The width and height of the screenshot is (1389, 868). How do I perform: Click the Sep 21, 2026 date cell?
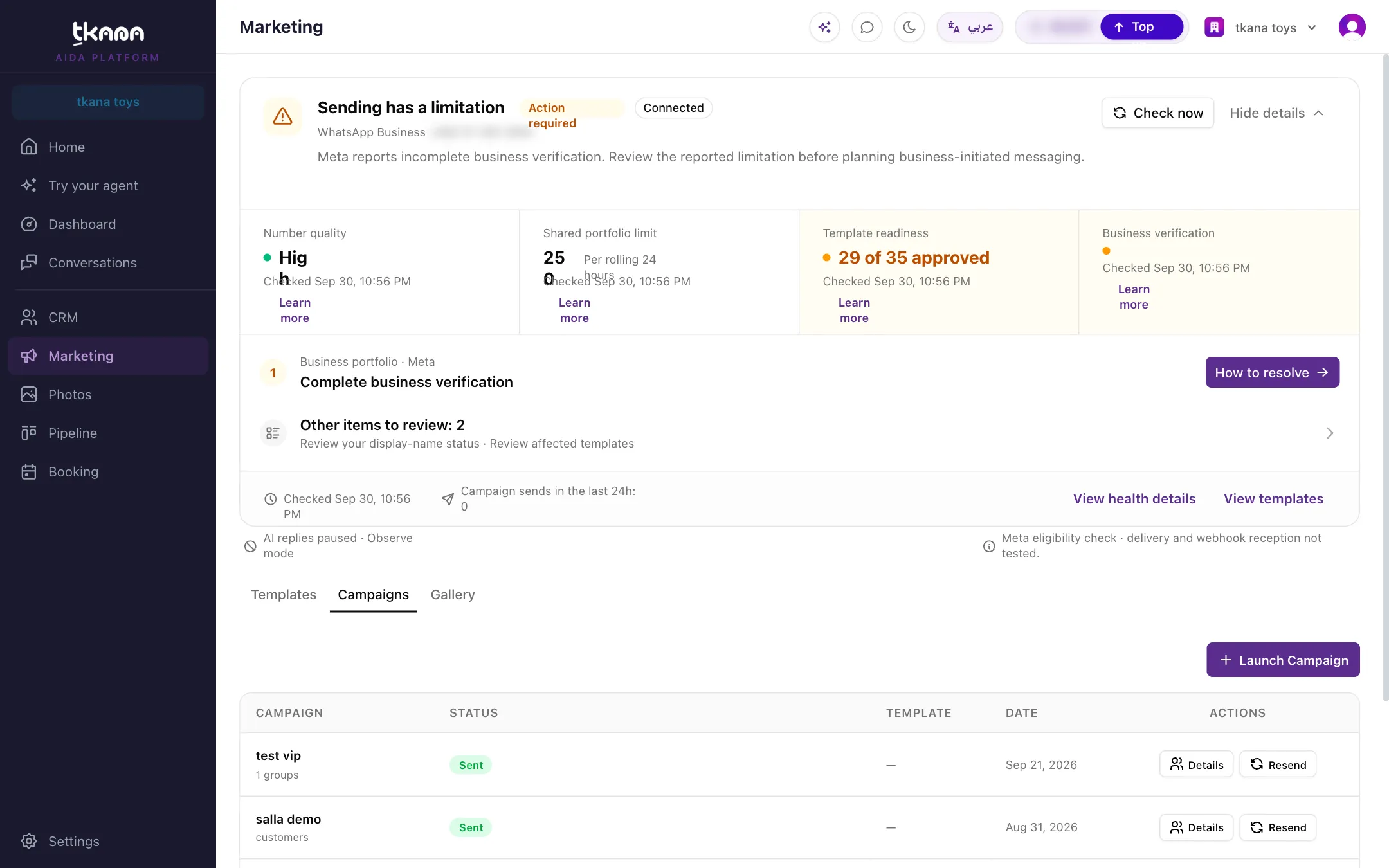(x=1041, y=765)
